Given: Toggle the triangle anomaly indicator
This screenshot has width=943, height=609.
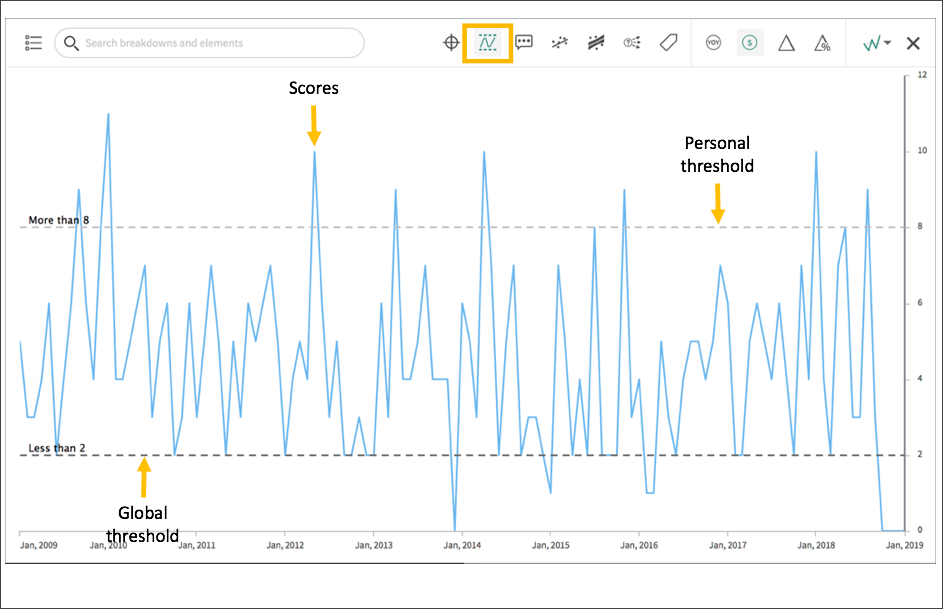Looking at the screenshot, I should click(786, 42).
